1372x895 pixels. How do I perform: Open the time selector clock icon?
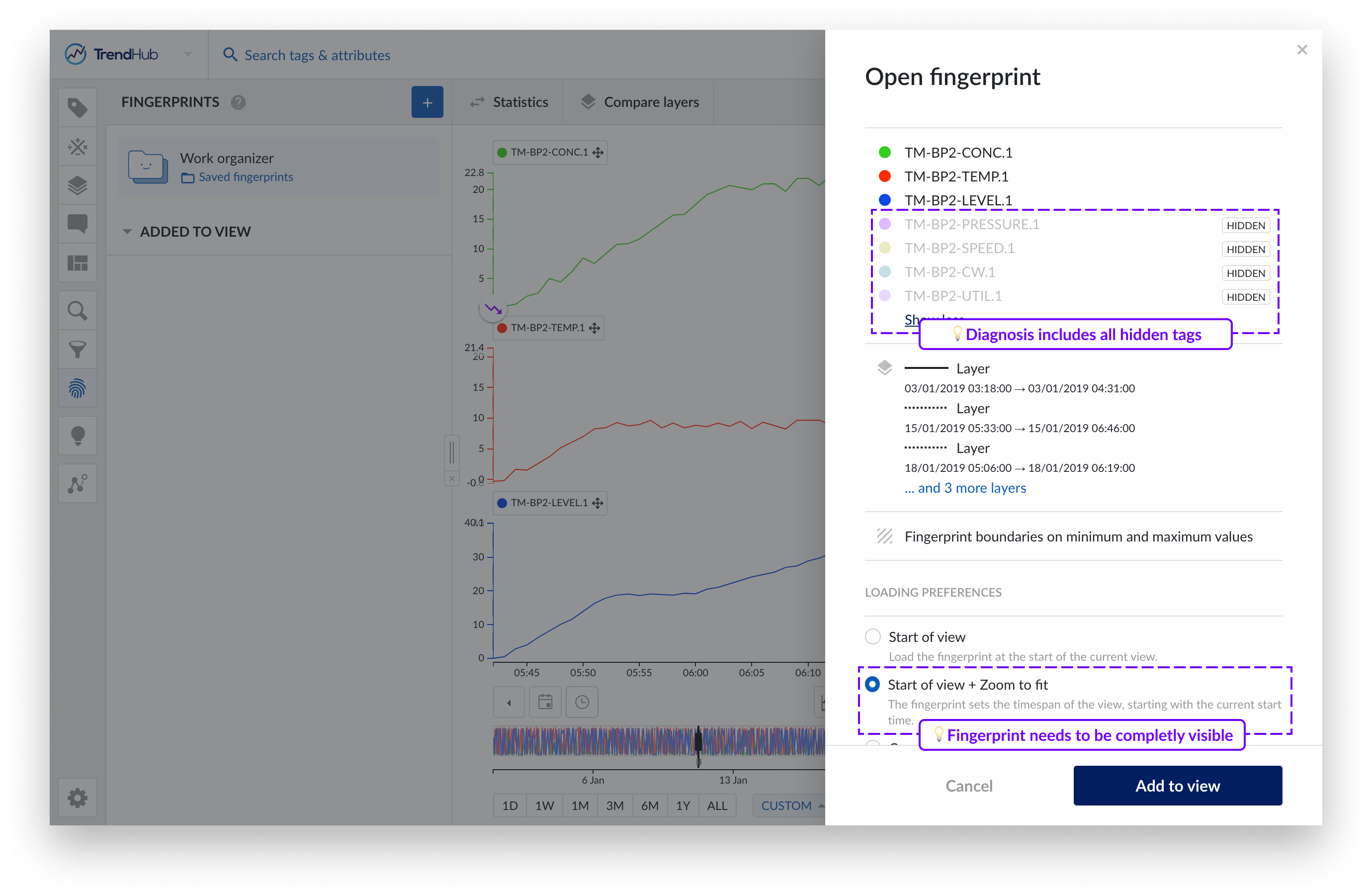pyautogui.click(x=582, y=702)
